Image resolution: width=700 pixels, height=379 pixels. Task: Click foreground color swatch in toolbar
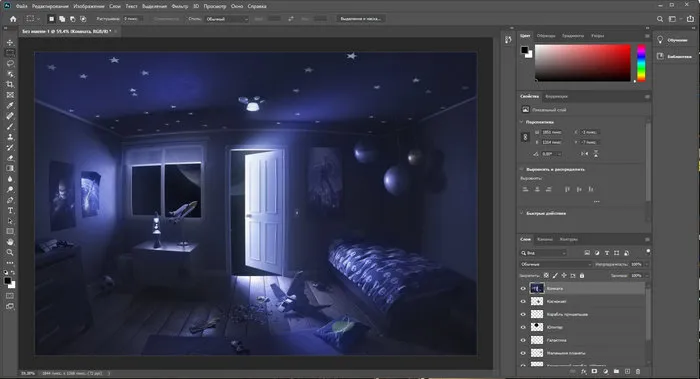pyautogui.click(x=8, y=281)
